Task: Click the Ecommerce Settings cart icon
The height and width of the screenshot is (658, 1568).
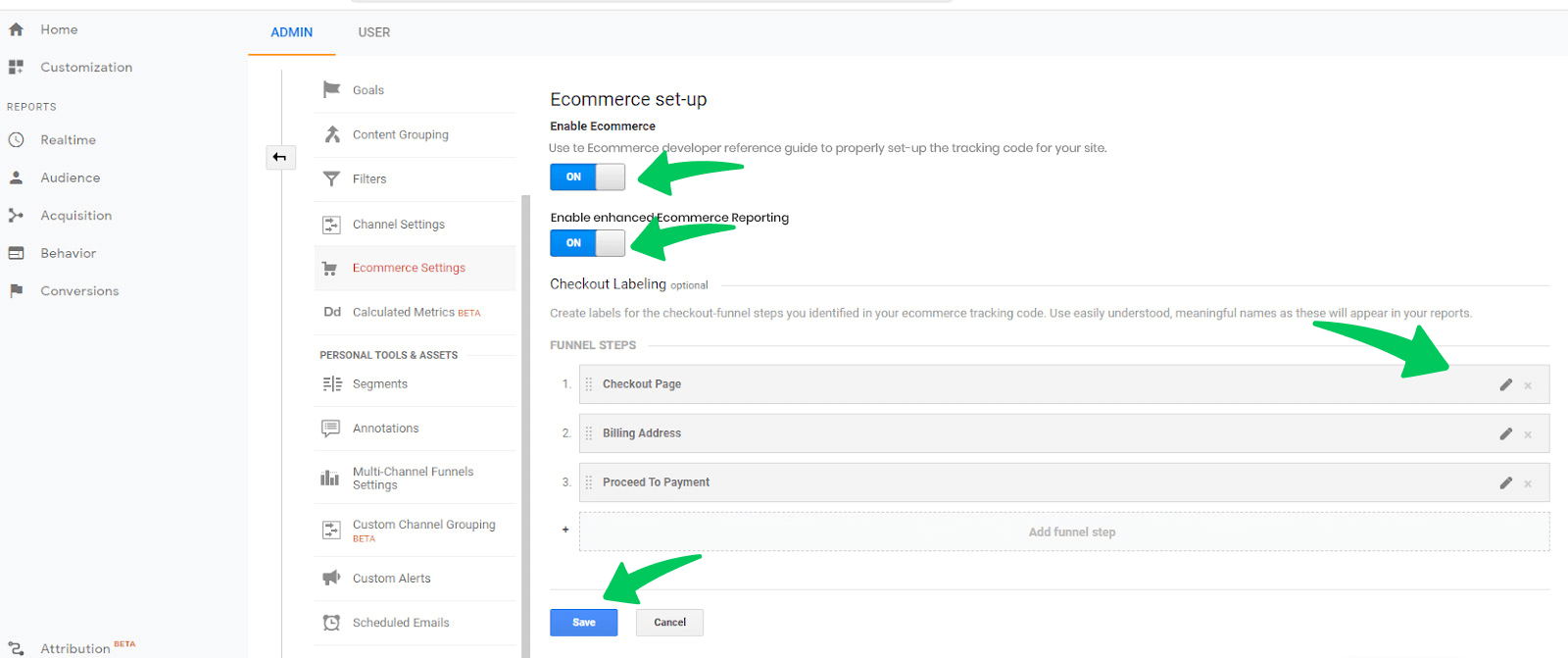Action: [x=330, y=268]
